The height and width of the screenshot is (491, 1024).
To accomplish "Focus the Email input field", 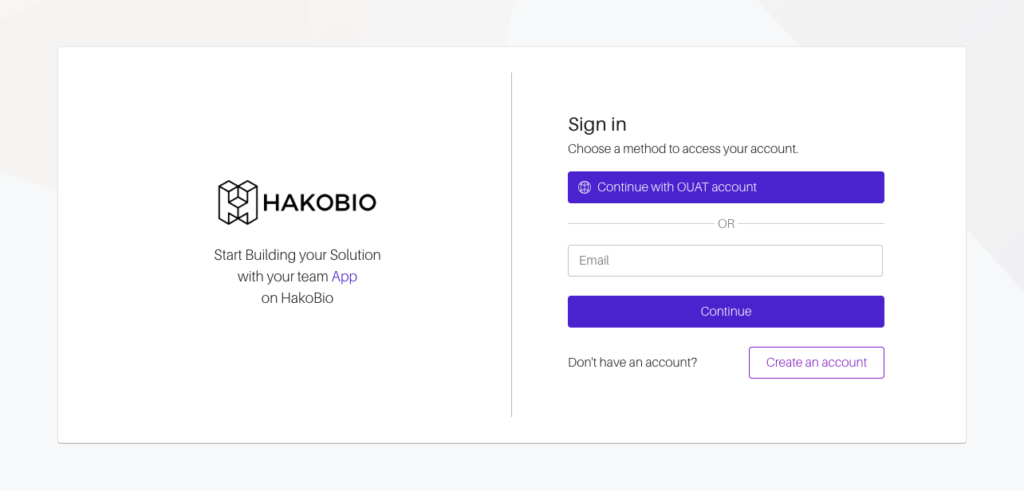I will coord(725,261).
